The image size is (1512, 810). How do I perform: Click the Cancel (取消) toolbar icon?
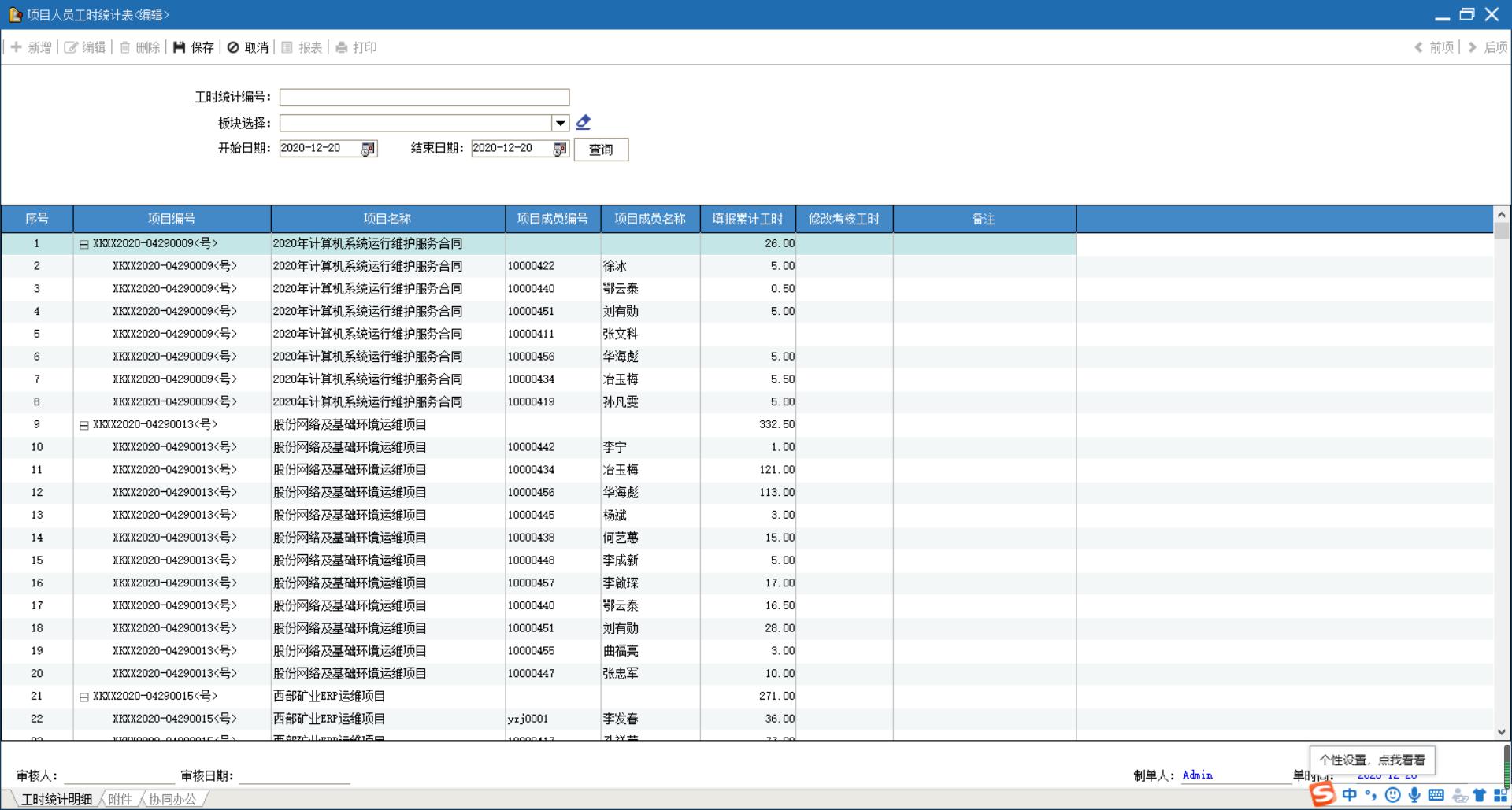click(x=233, y=47)
